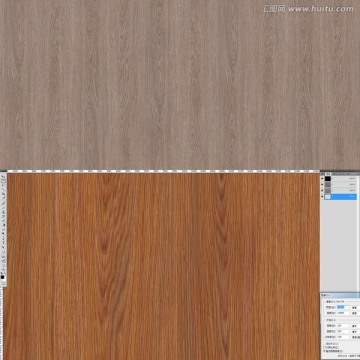Open the pixel height unit dropdown
The image size is (360, 360).
[356, 313]
